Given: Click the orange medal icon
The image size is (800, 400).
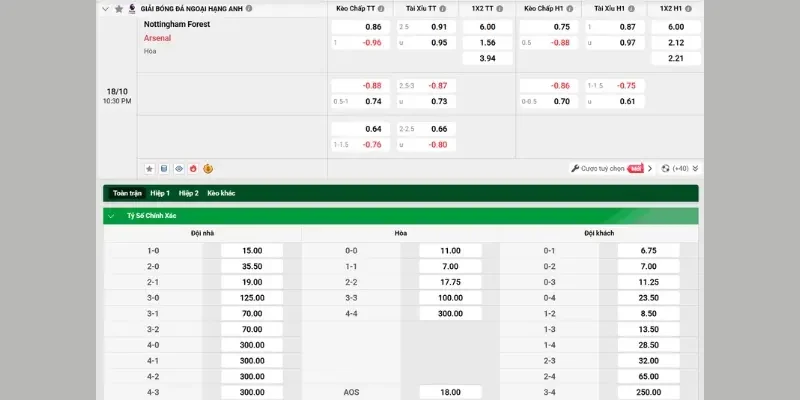Looking at the screenshot, I should pos(208,169).
